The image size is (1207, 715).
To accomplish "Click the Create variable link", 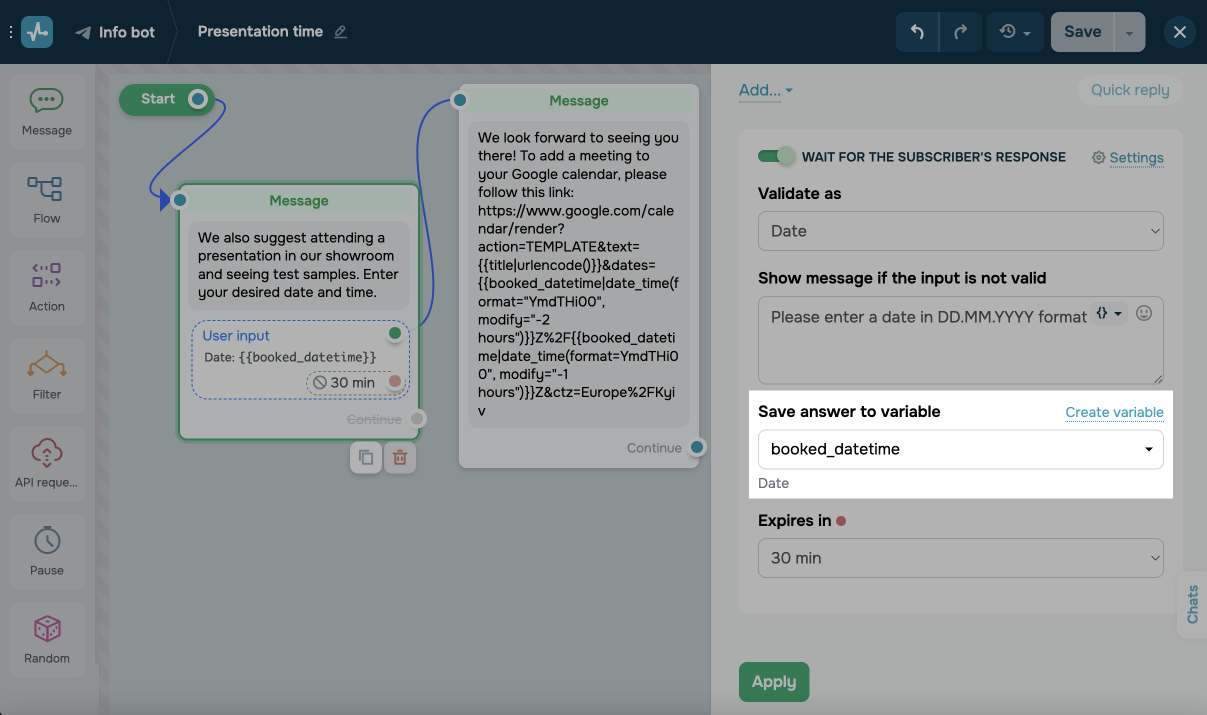I will [1114, 412].
